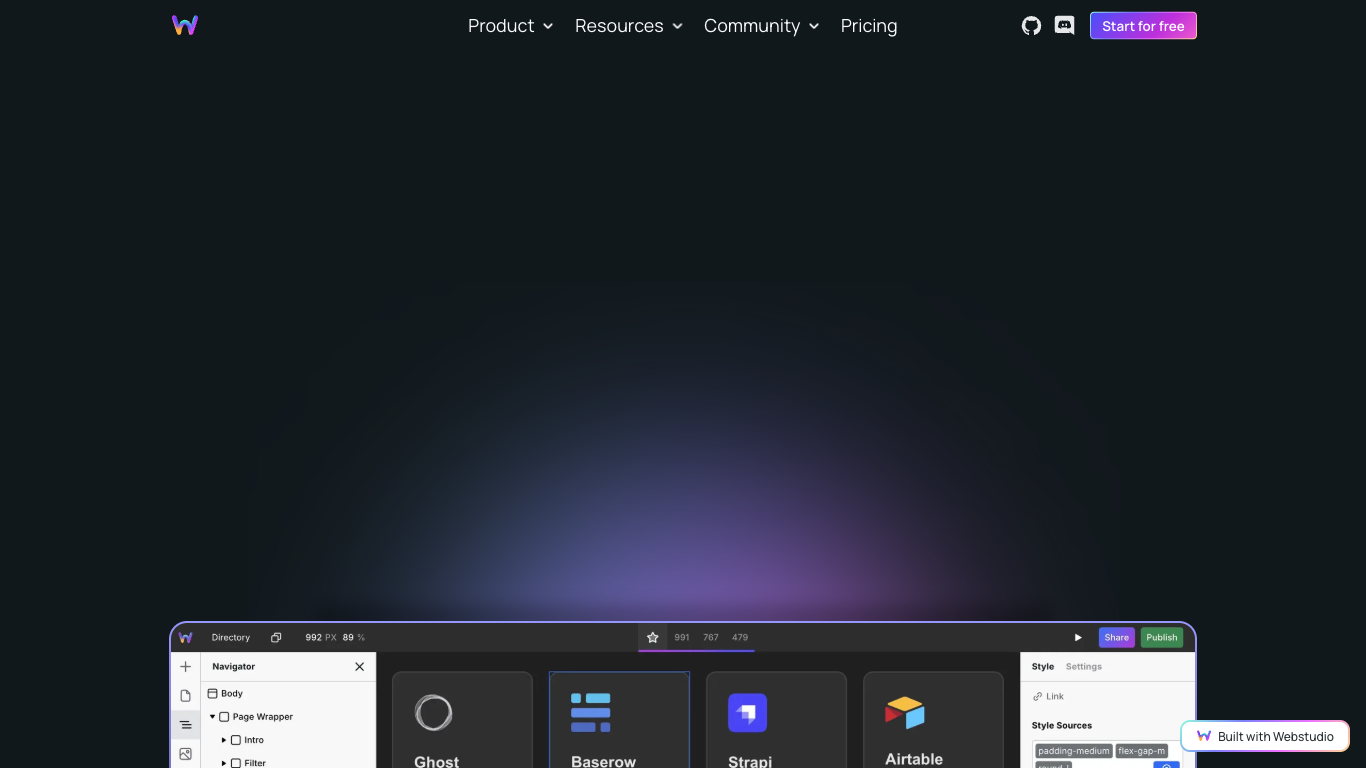Collapse the Page Wrapper tree node
Screen dimensions: 1366x768
[213, 717]
